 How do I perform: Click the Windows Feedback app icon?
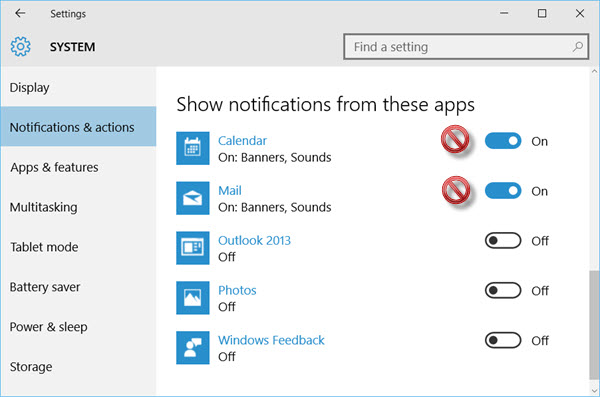point(192,348)
